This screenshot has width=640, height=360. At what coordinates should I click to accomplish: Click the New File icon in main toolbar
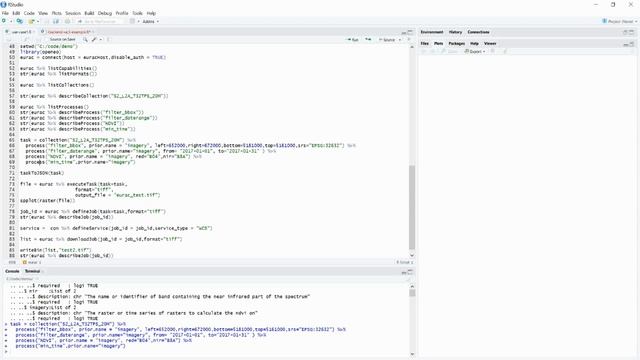coord(4,21)
